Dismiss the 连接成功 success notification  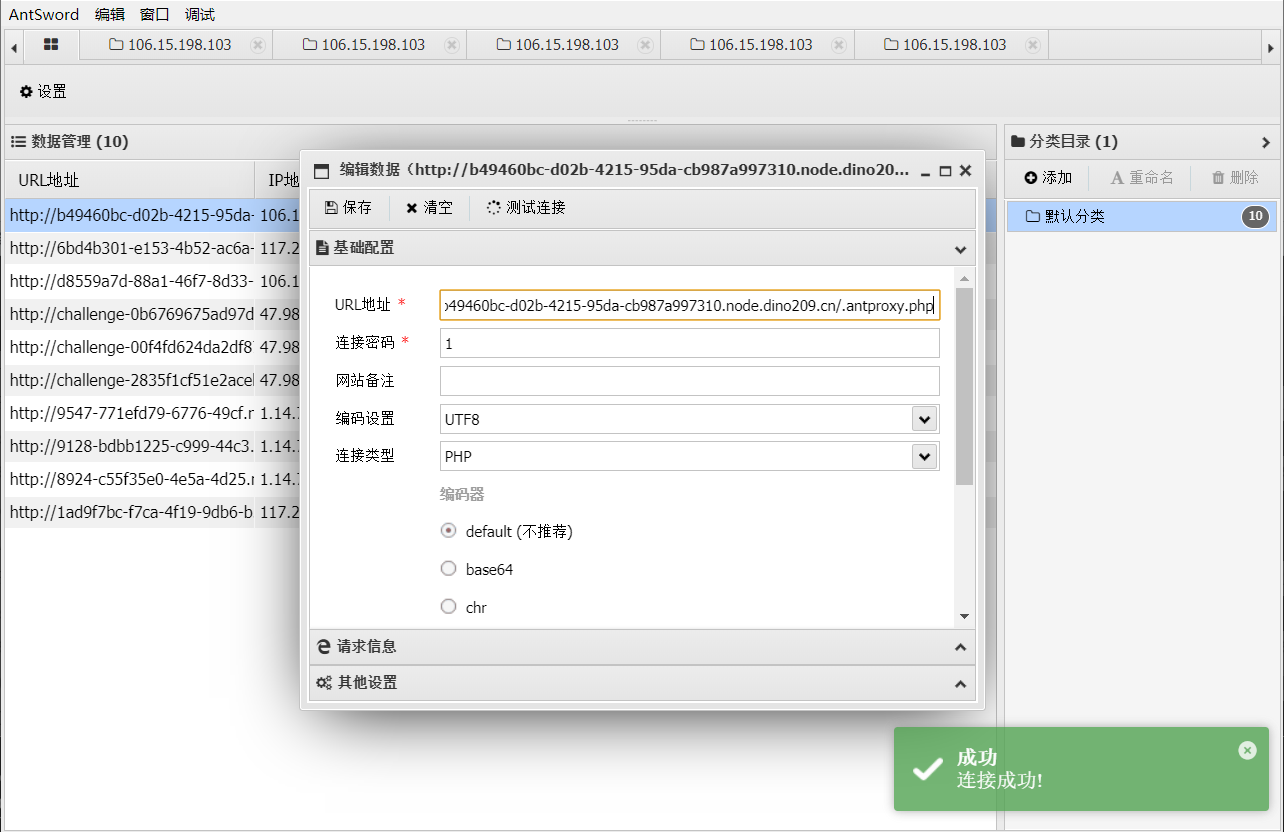pyautogui.click(x=1247, y=750)
